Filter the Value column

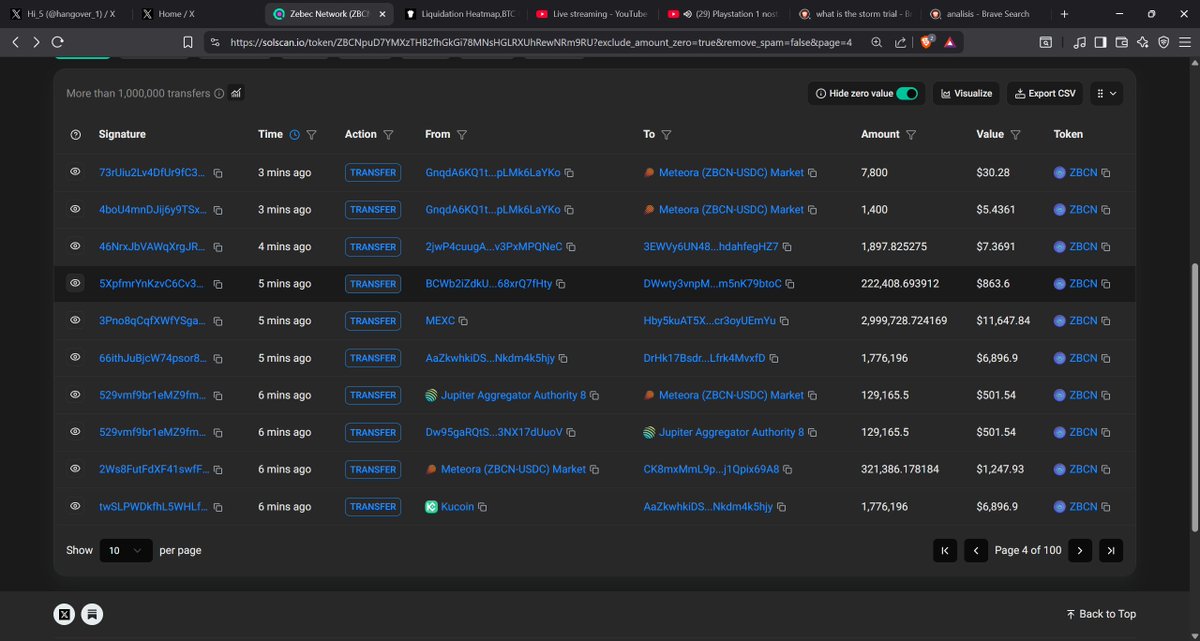pos(1015,135)
